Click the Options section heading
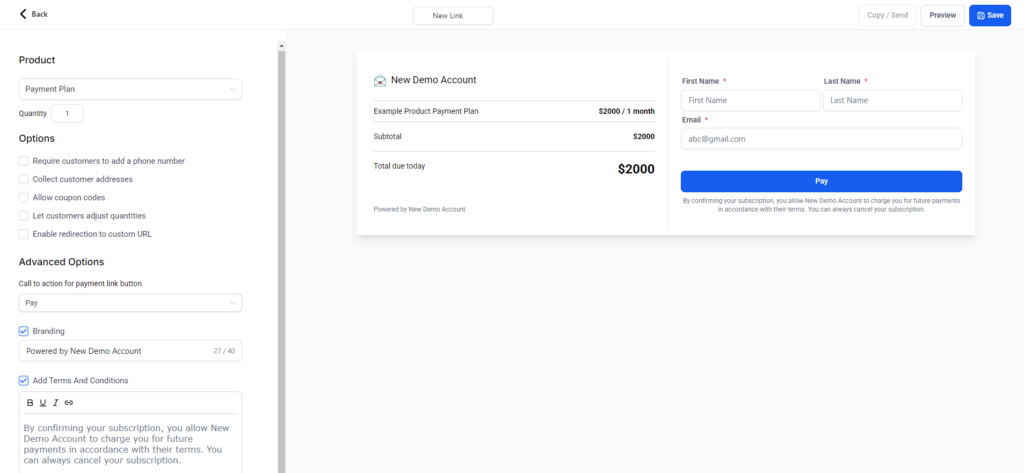This screenshot has height=473, width=1024. click(37, 139)
